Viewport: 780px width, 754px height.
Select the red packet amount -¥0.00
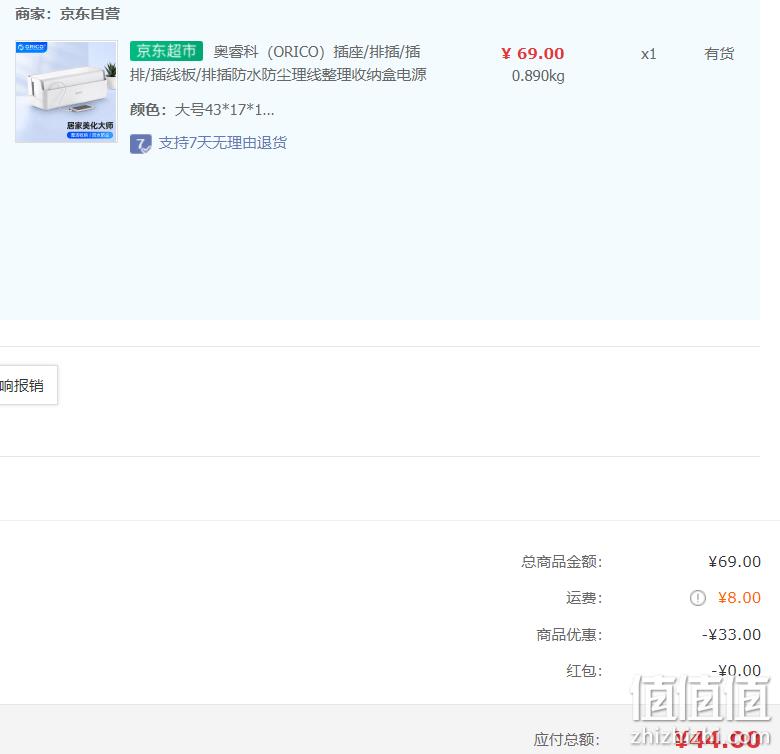736,670
